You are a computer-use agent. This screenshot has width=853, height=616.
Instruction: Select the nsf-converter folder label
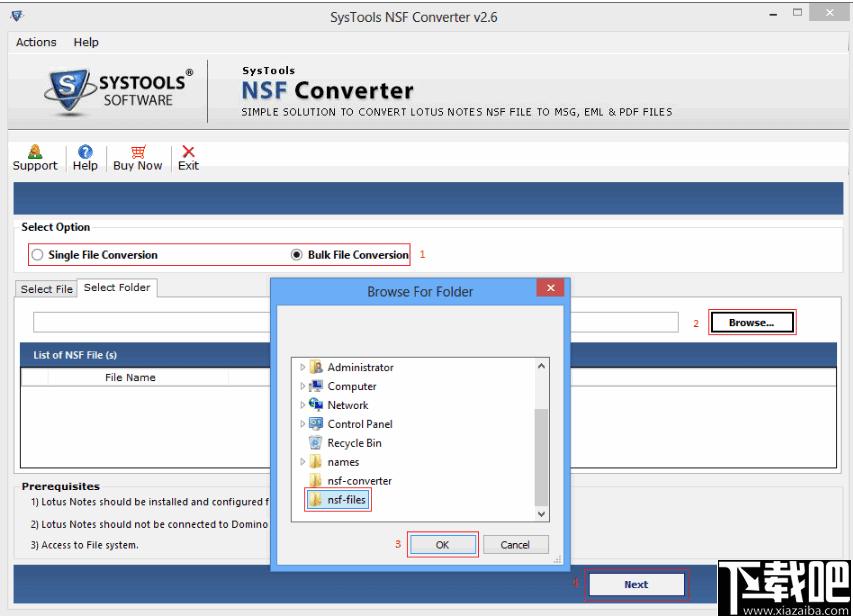pyautogui.click(x=359, y=481)
